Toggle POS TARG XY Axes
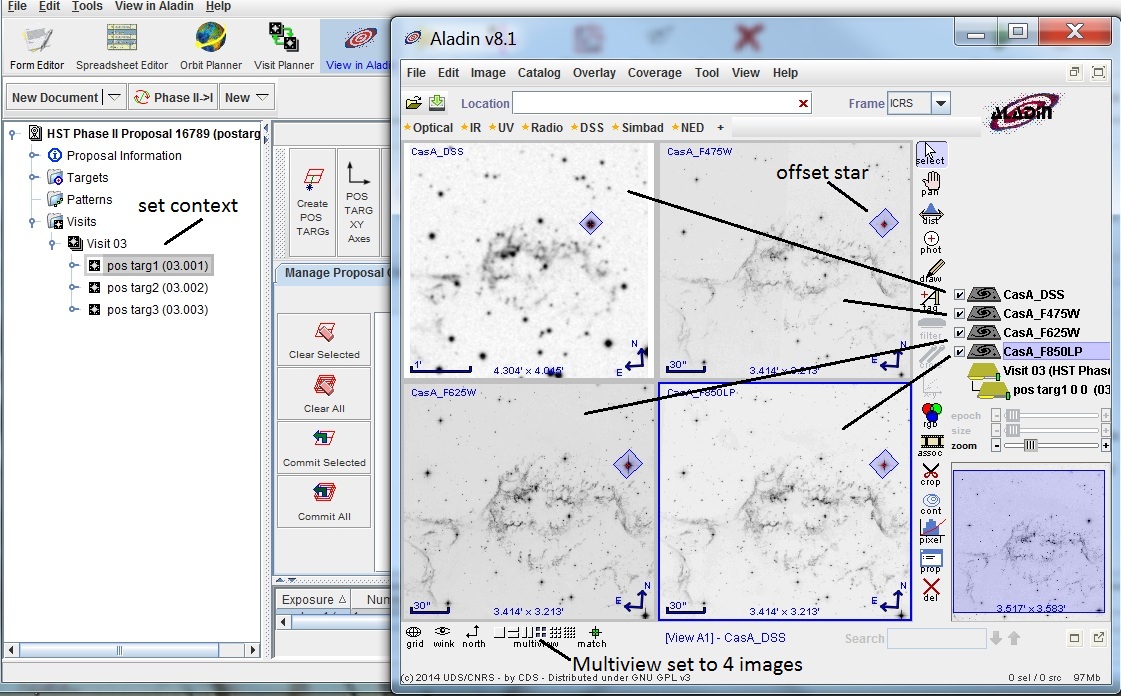Image resolution: width=1121 pixels, height=696 pixels. [358, 202]
